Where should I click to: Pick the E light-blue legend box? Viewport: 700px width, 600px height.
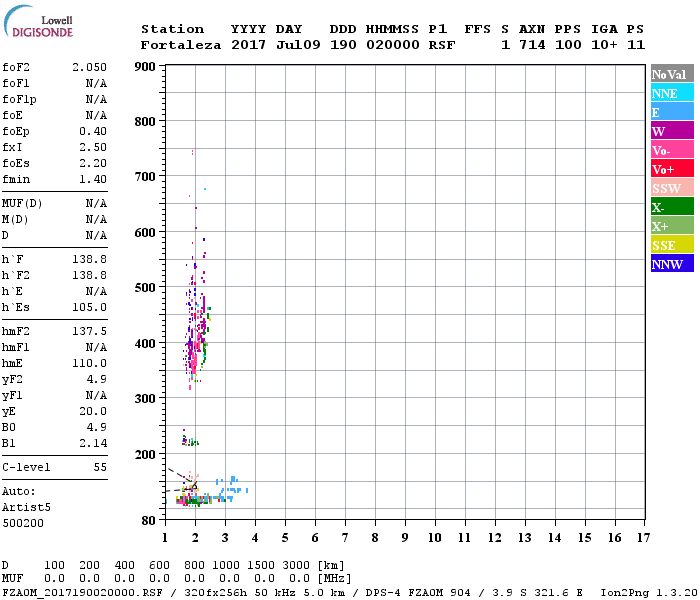[672, 112]
